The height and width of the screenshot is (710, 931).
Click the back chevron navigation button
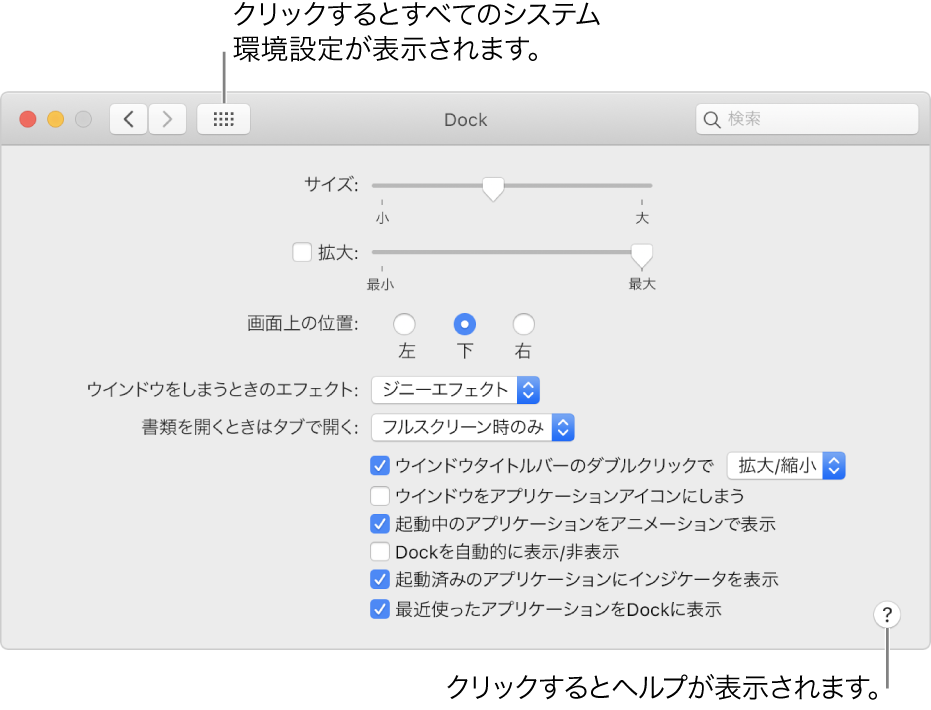point(128,119)
